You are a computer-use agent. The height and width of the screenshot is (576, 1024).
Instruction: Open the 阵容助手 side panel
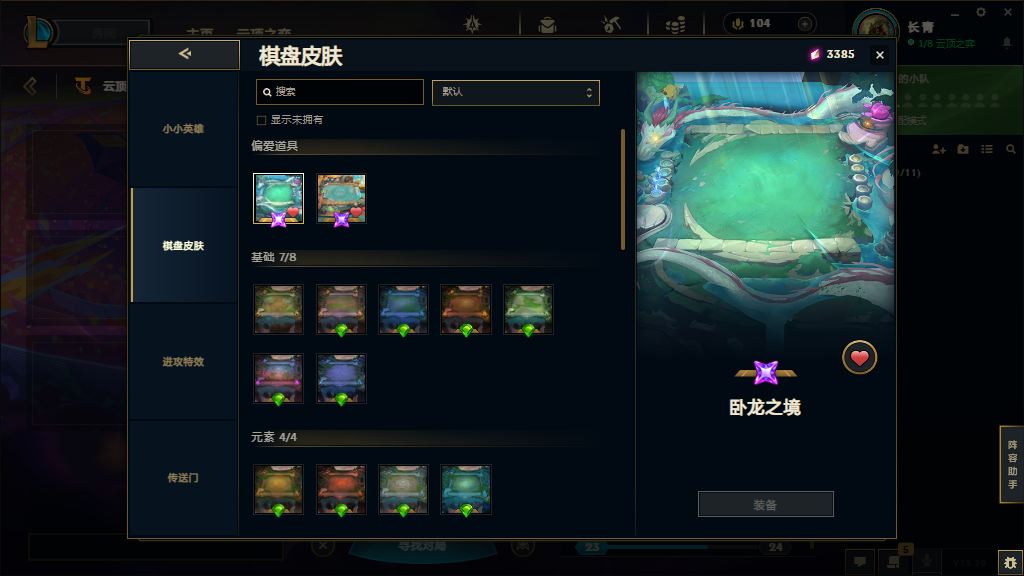tap(1012, 464)
